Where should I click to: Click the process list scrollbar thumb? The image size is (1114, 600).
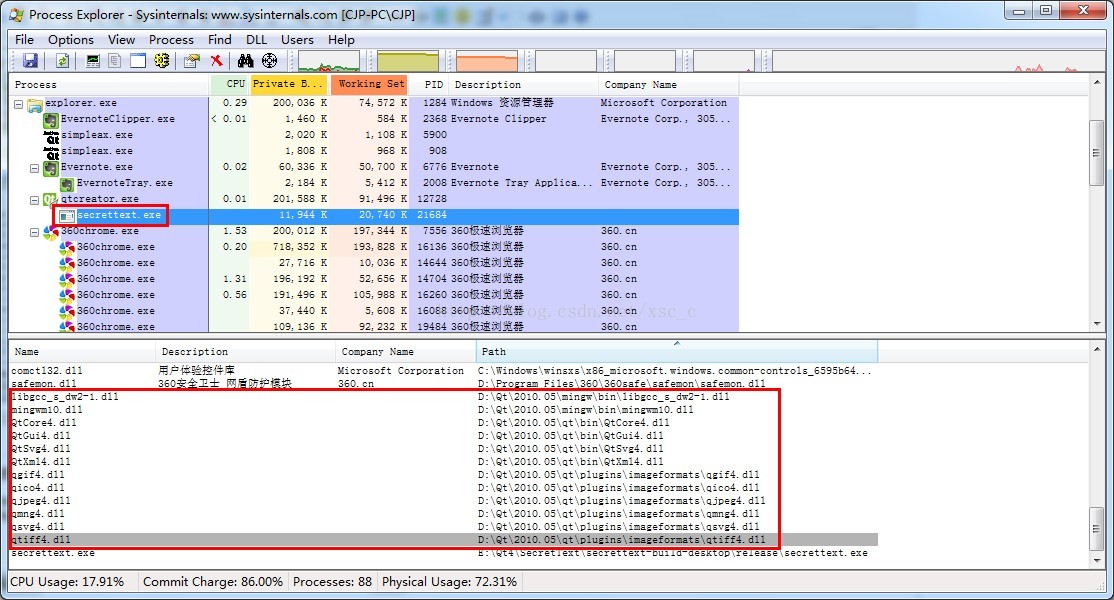point(1096,153)
